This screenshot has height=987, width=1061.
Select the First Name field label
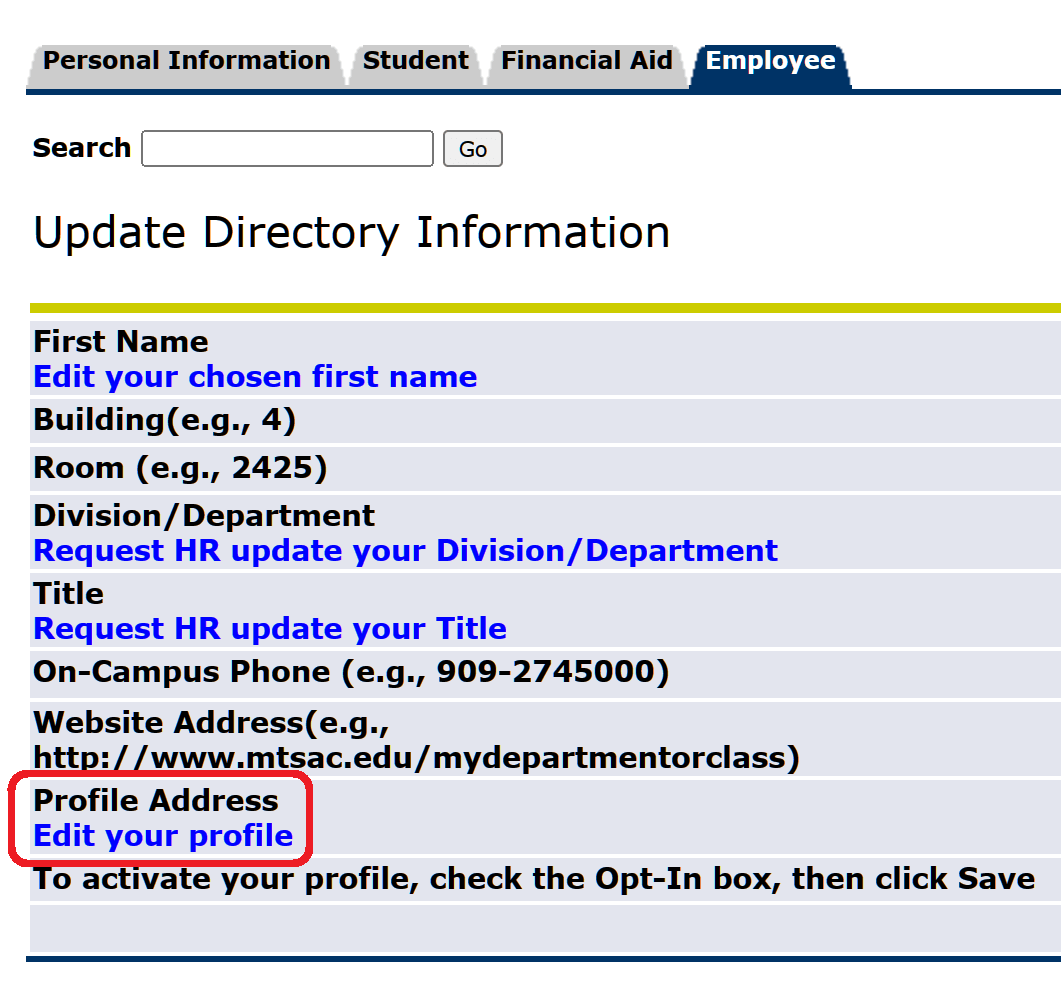(x=121, y=342)
